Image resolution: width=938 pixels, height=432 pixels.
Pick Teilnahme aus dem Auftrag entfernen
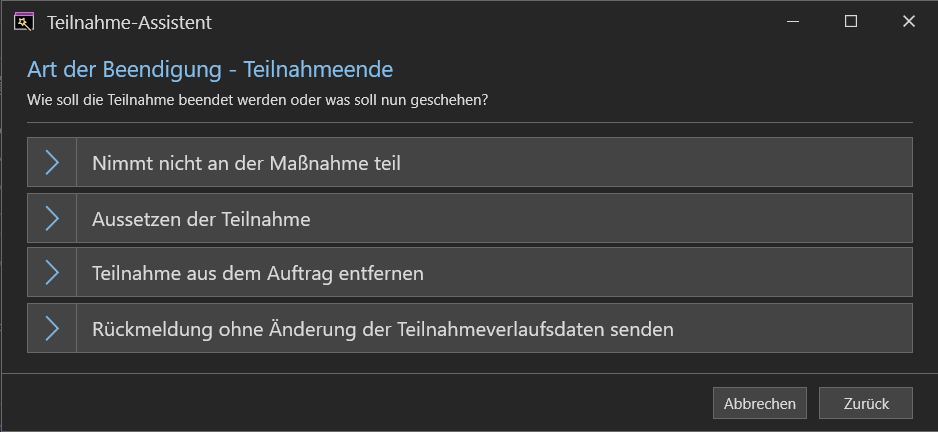point(470,272)
